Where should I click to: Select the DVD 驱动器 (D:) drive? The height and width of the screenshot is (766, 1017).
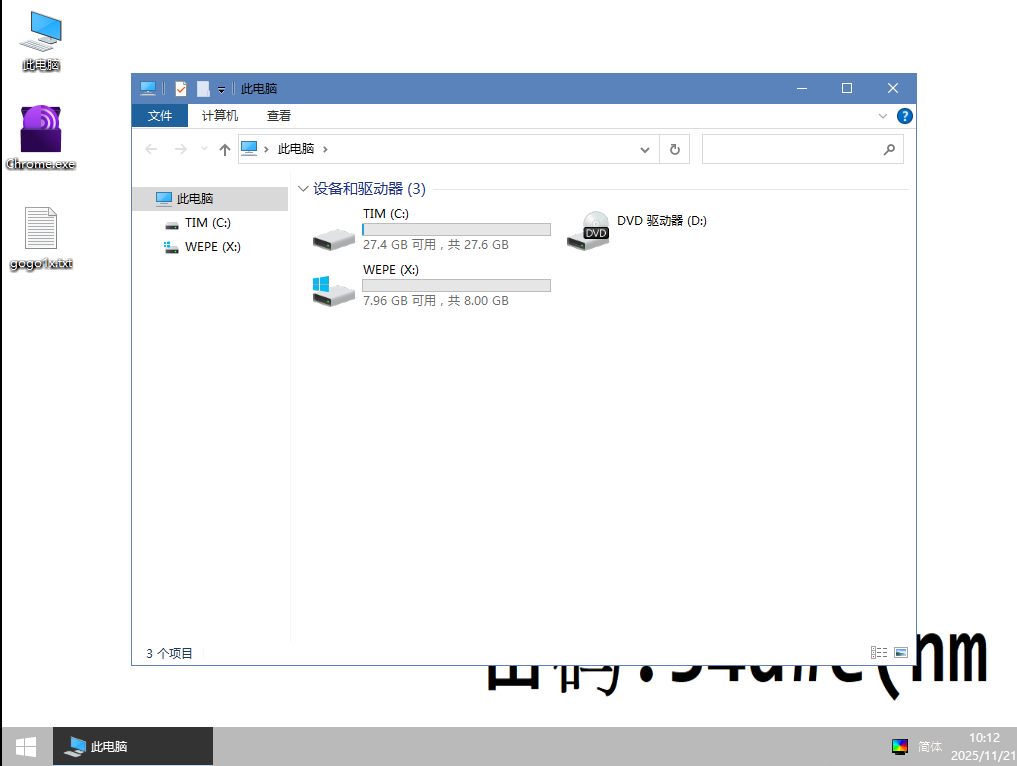coord(640,230)
